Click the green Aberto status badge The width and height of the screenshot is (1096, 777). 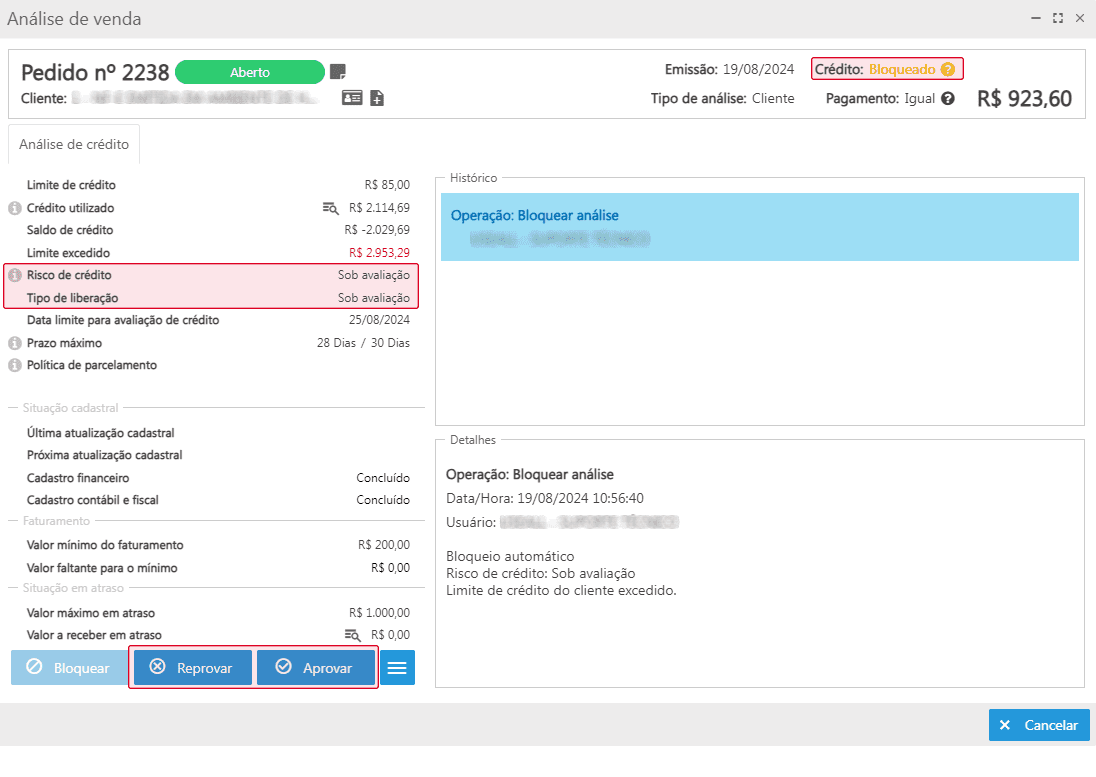pos(249,72)
